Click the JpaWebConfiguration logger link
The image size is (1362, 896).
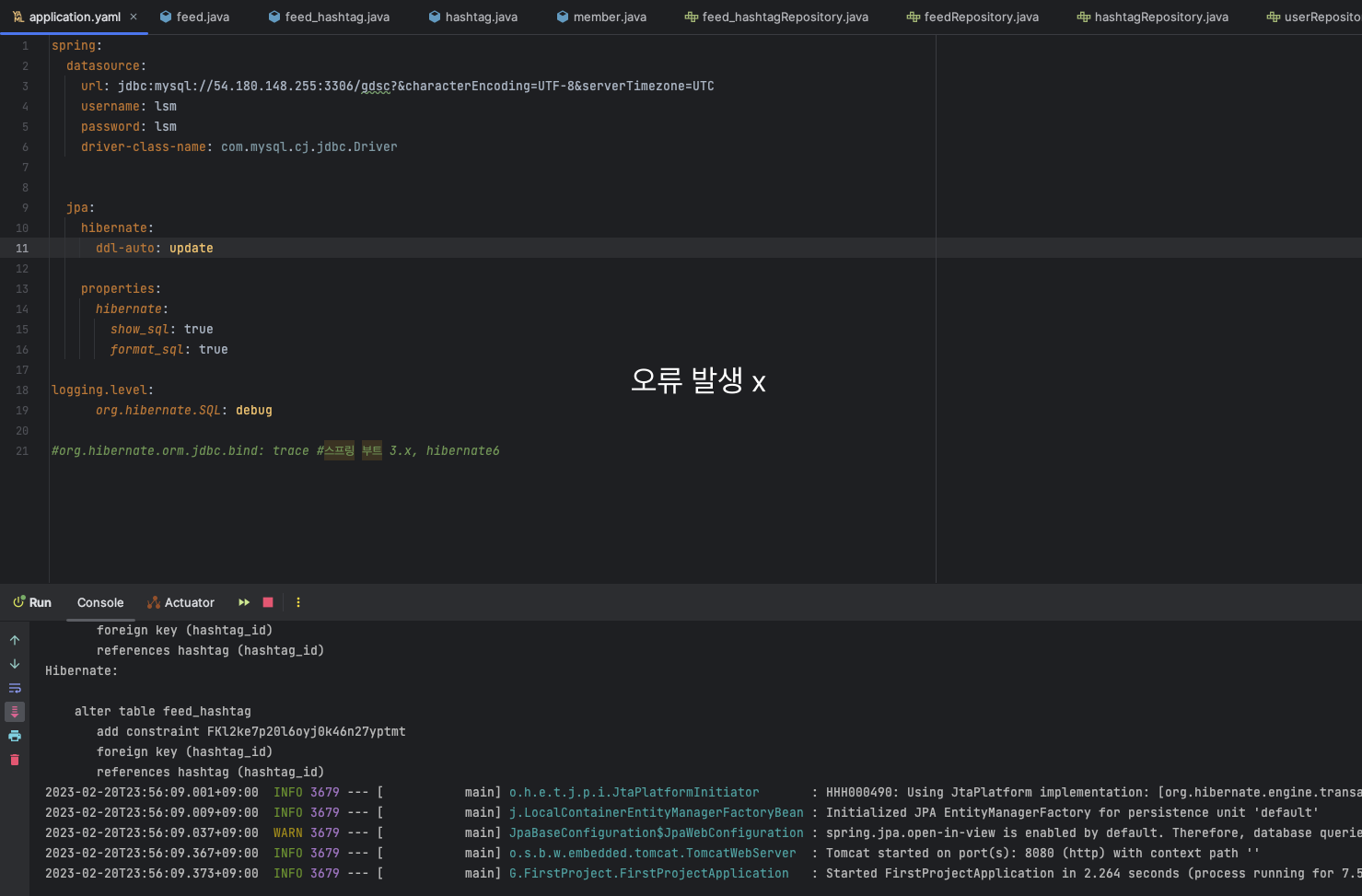657,833
